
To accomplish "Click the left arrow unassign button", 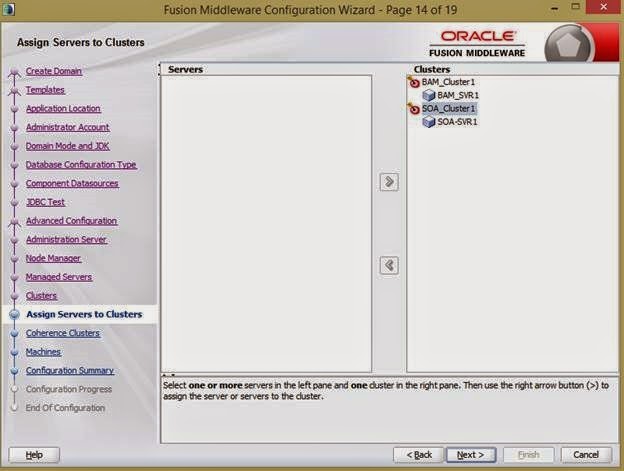I will (x=389, y=265).
